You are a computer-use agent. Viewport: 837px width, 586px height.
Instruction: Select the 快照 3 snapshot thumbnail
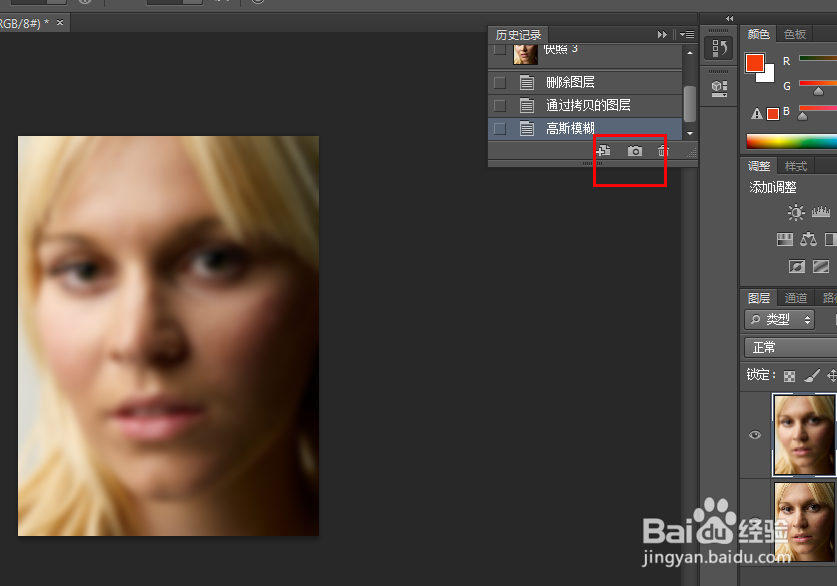[x=525, y=54]
